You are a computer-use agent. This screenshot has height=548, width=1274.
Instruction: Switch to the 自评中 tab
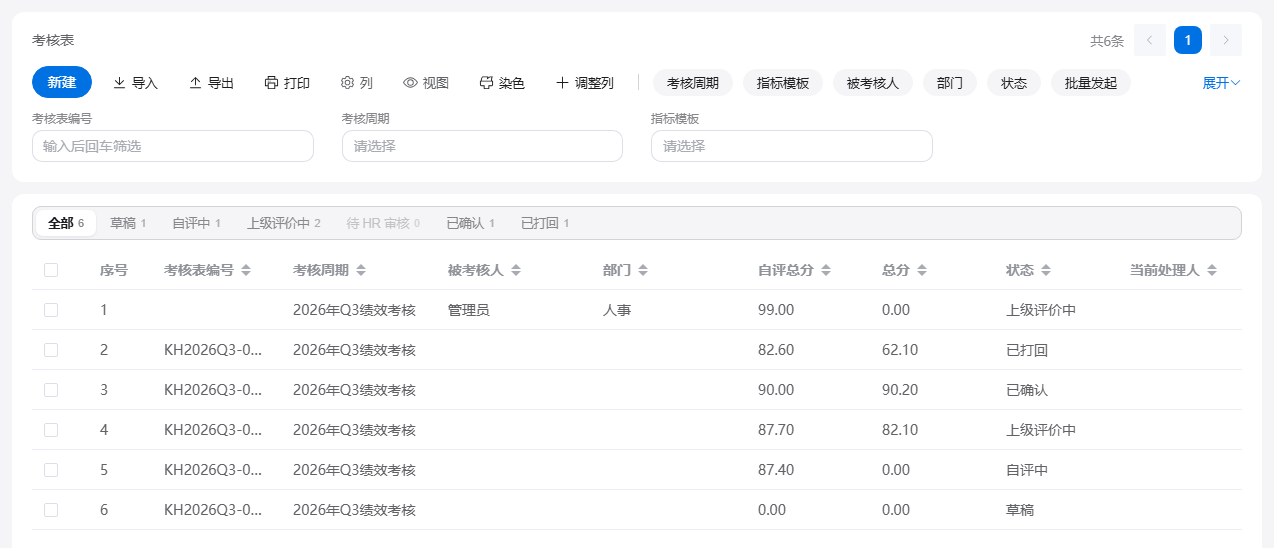[x=196, y=223]
